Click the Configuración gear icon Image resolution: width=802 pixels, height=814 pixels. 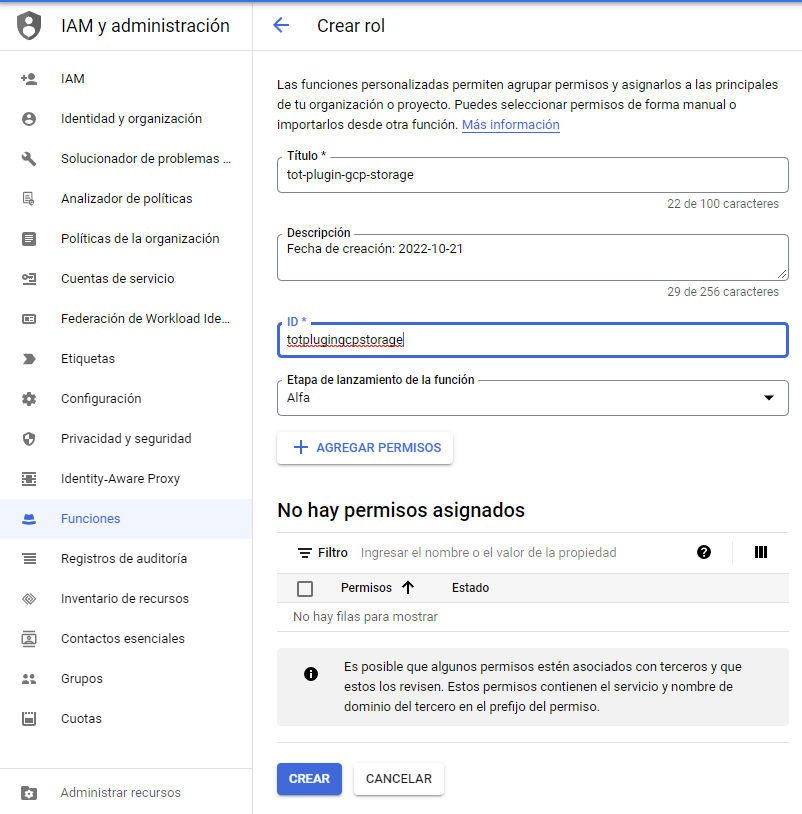[x=29, y=398]
